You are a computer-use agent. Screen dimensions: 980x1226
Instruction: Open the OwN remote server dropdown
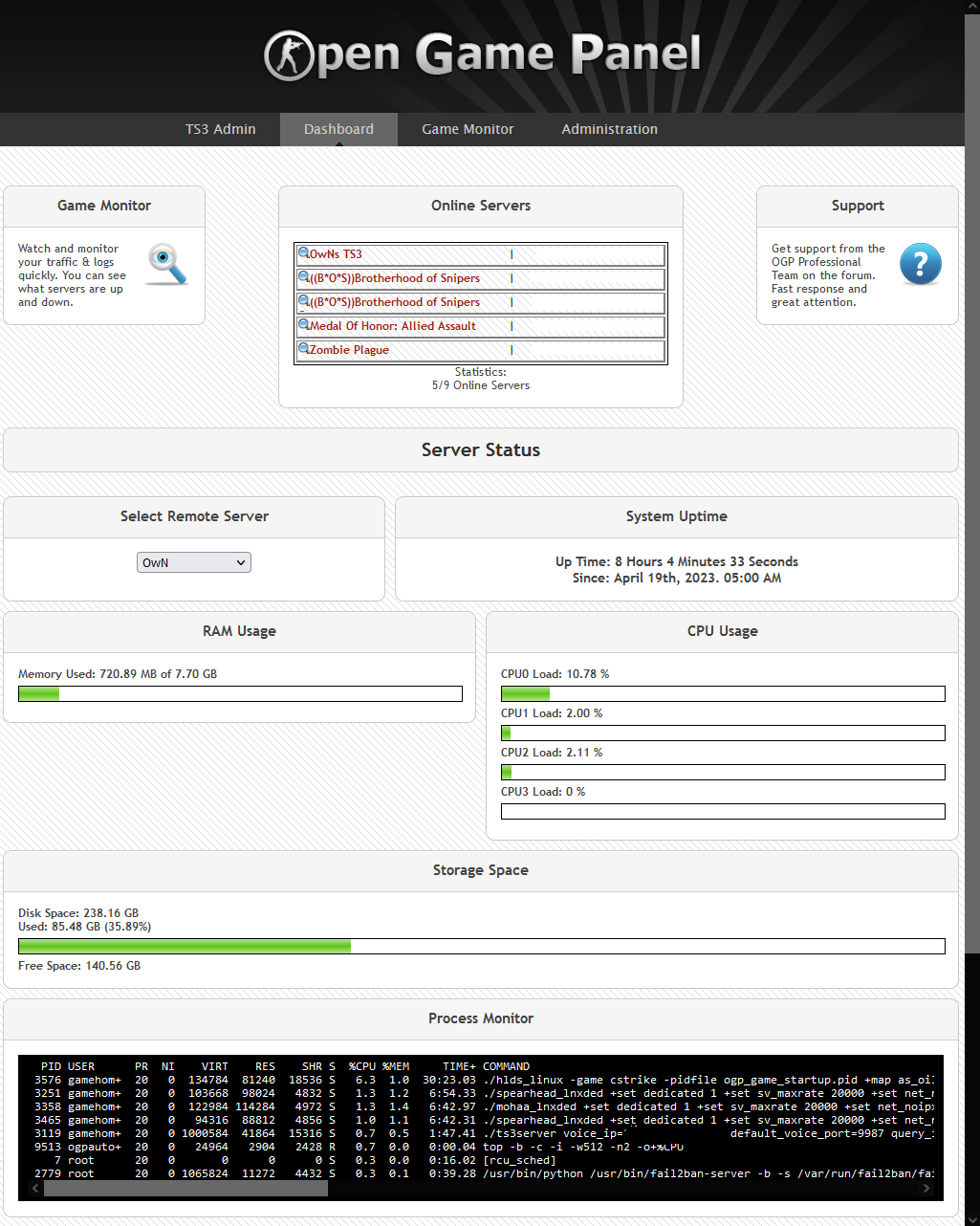pyautogui.click(x=194, y=562)
